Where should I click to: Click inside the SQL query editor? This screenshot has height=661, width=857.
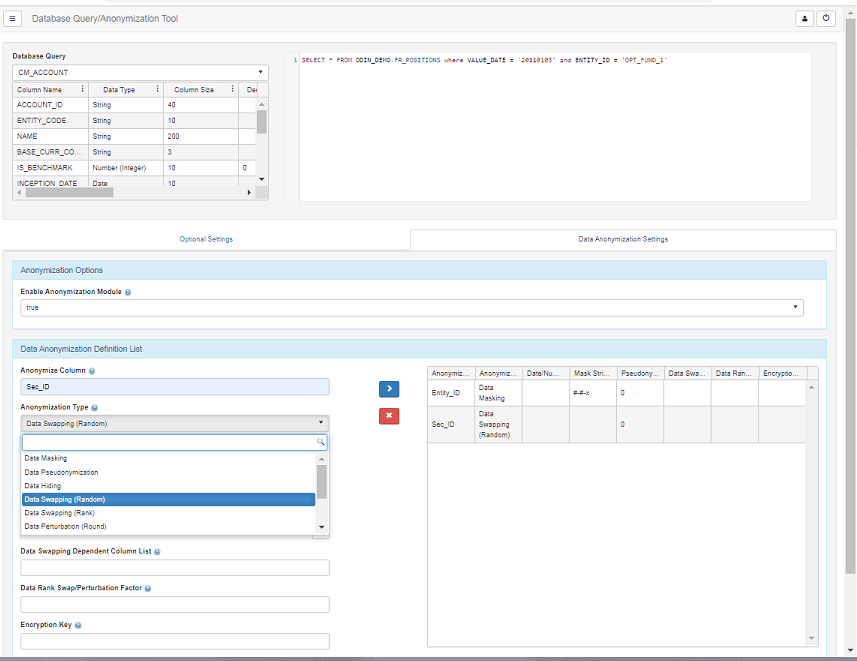pyautogui.click(x=555, y=127)
